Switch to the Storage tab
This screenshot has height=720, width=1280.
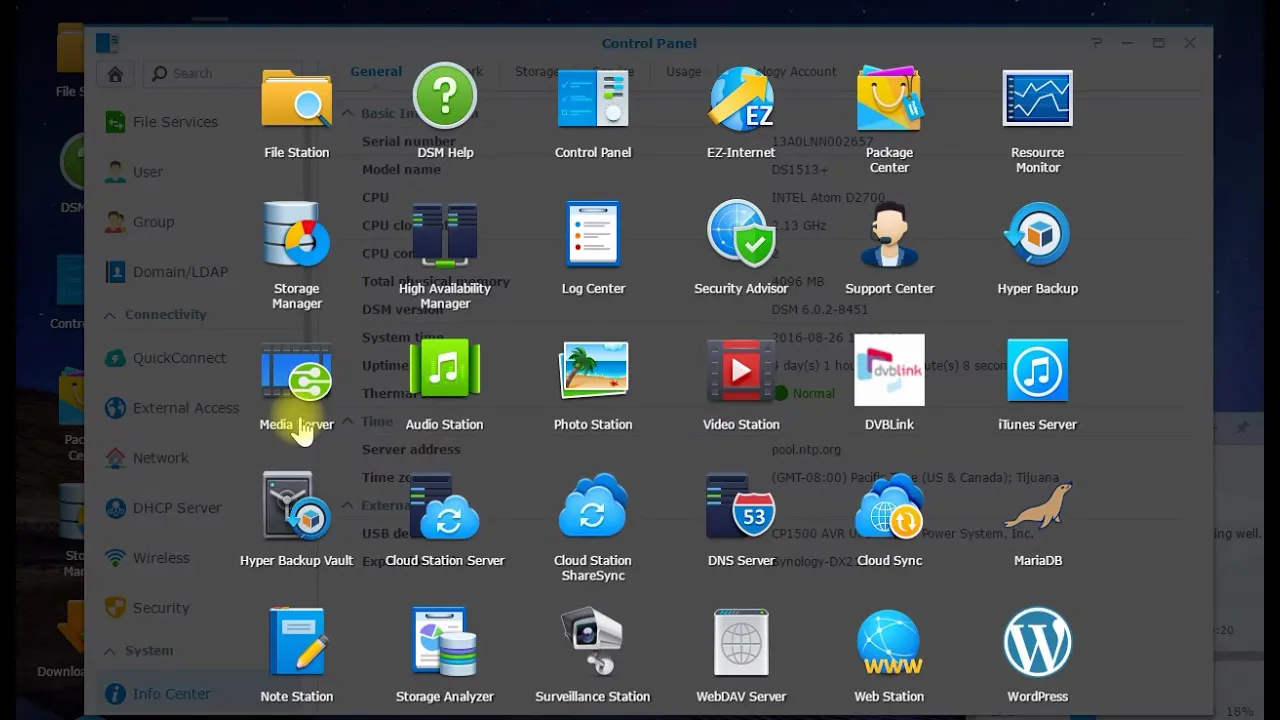(537, 71)
